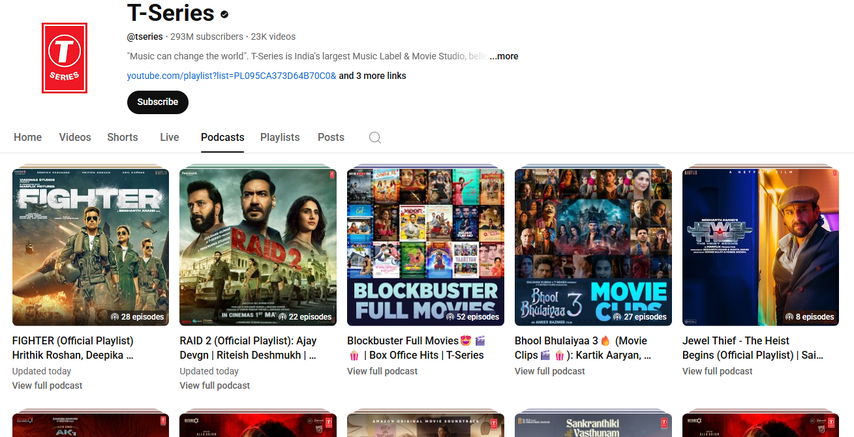Viewport: 854px width, 437px height.
Task: View full podcast under RAID 2
Action: coord(215,385)
